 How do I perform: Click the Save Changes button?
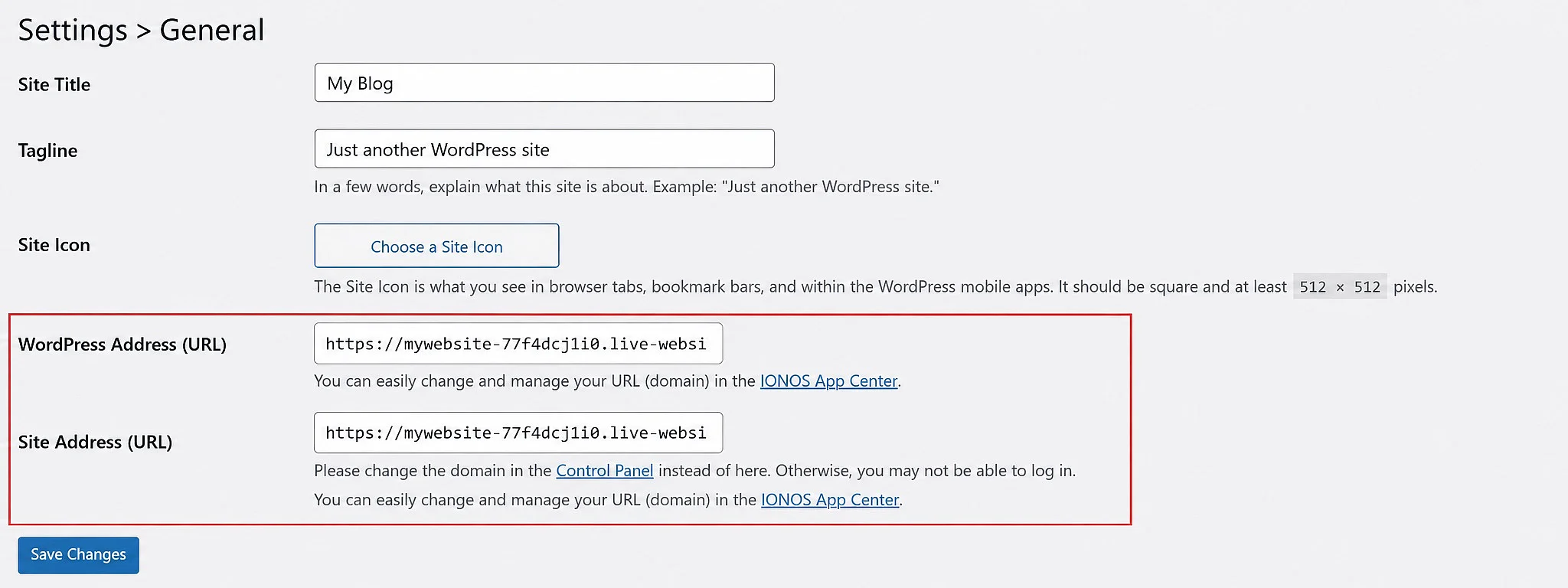[79, 555]
